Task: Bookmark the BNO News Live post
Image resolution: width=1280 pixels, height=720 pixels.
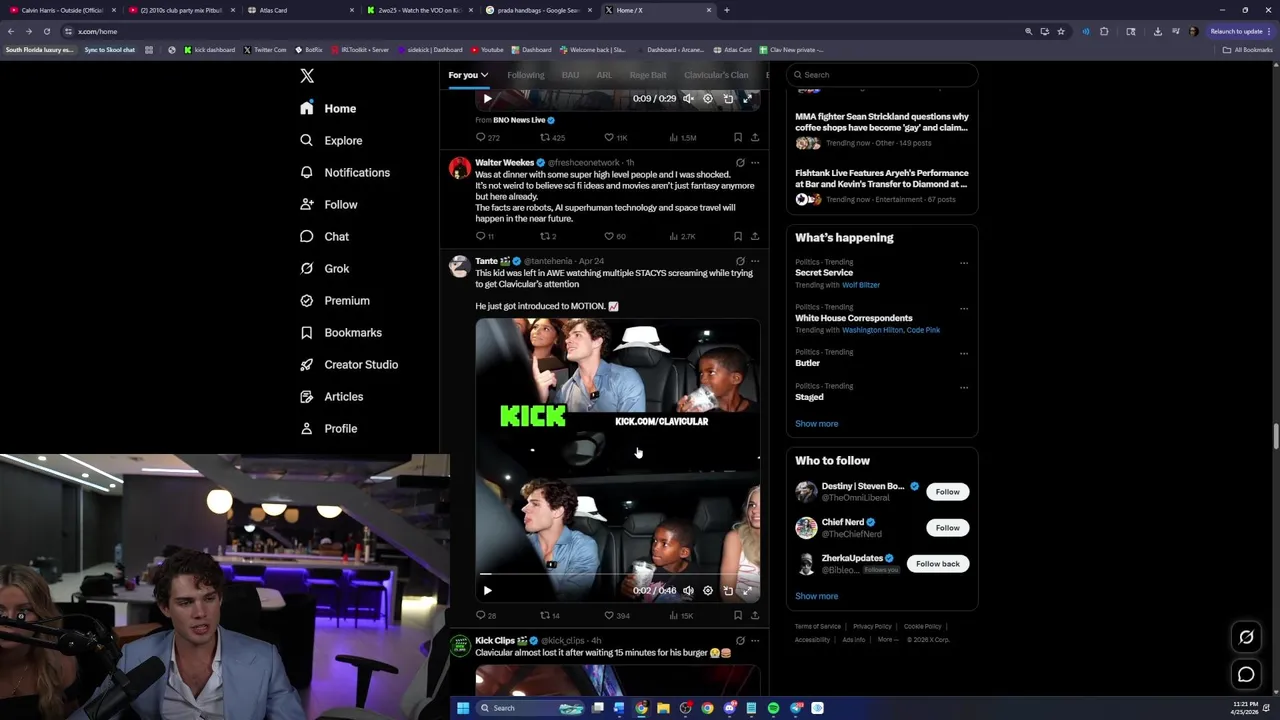Action: 738,137
